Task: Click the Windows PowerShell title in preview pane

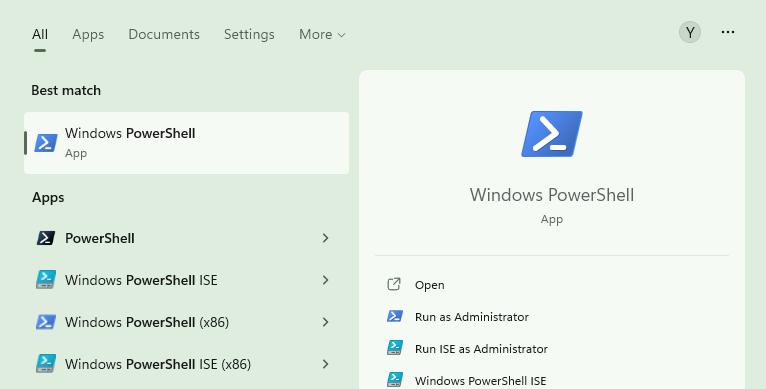Action: click(x=552, y=194)
